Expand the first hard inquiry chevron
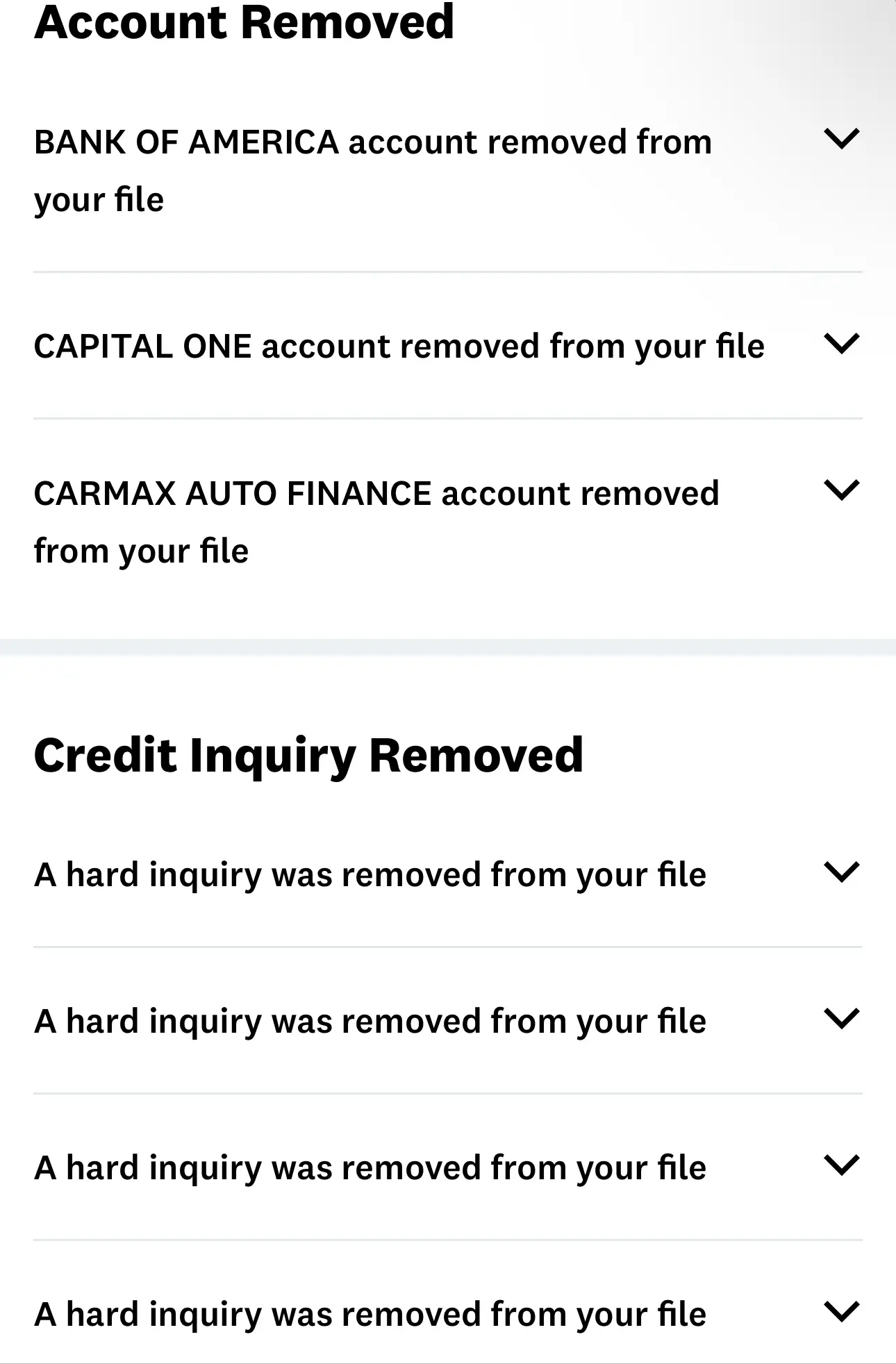Viewport: 896px width, 1364px height. [841, 872]
